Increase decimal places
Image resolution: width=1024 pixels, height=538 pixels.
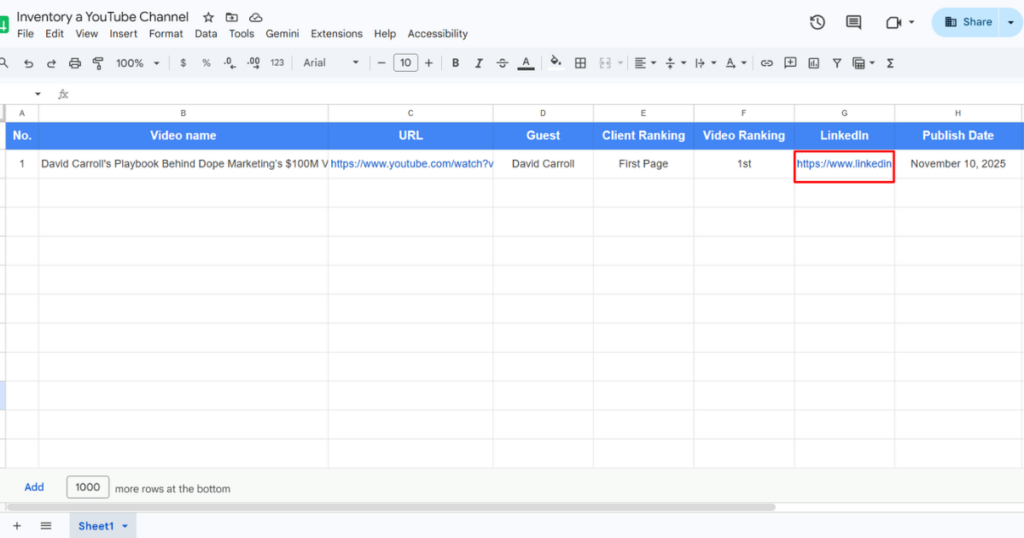coord(253,63)
